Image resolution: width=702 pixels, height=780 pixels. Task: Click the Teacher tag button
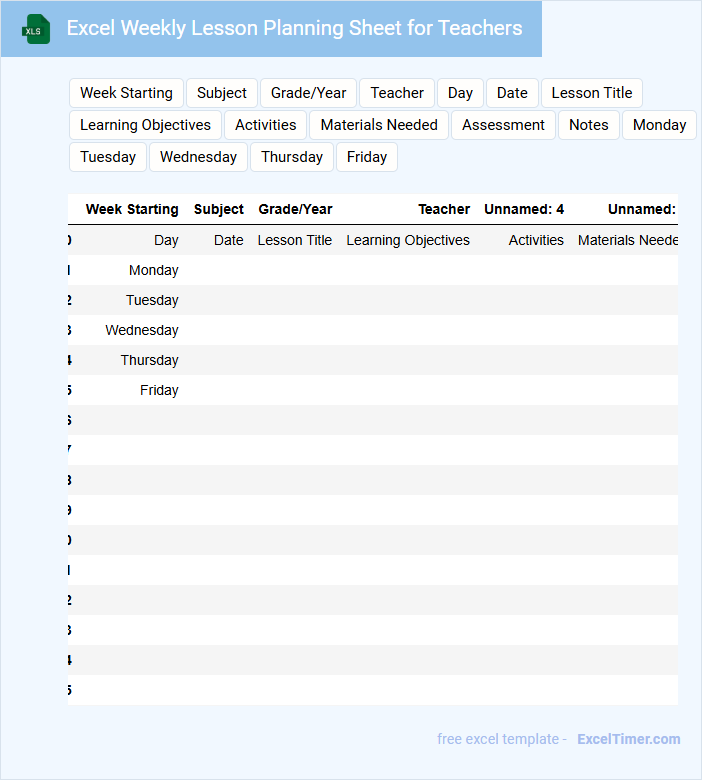[x=397, y=93]
